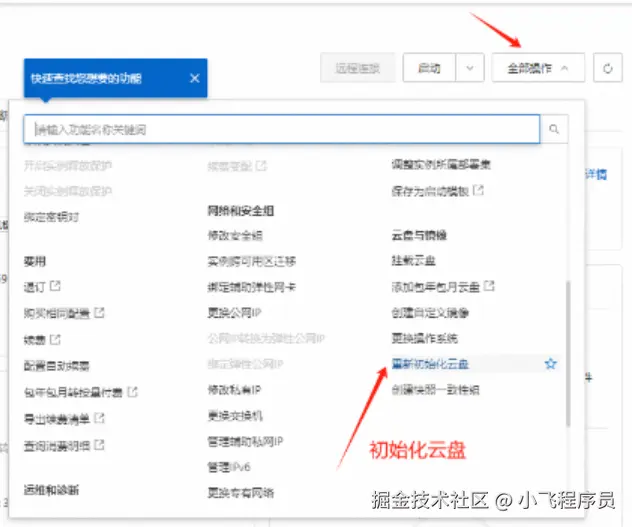Screen dimensions: 632x527
Task: Choose 修改私有IP
Action: click(x=234, y=390)
